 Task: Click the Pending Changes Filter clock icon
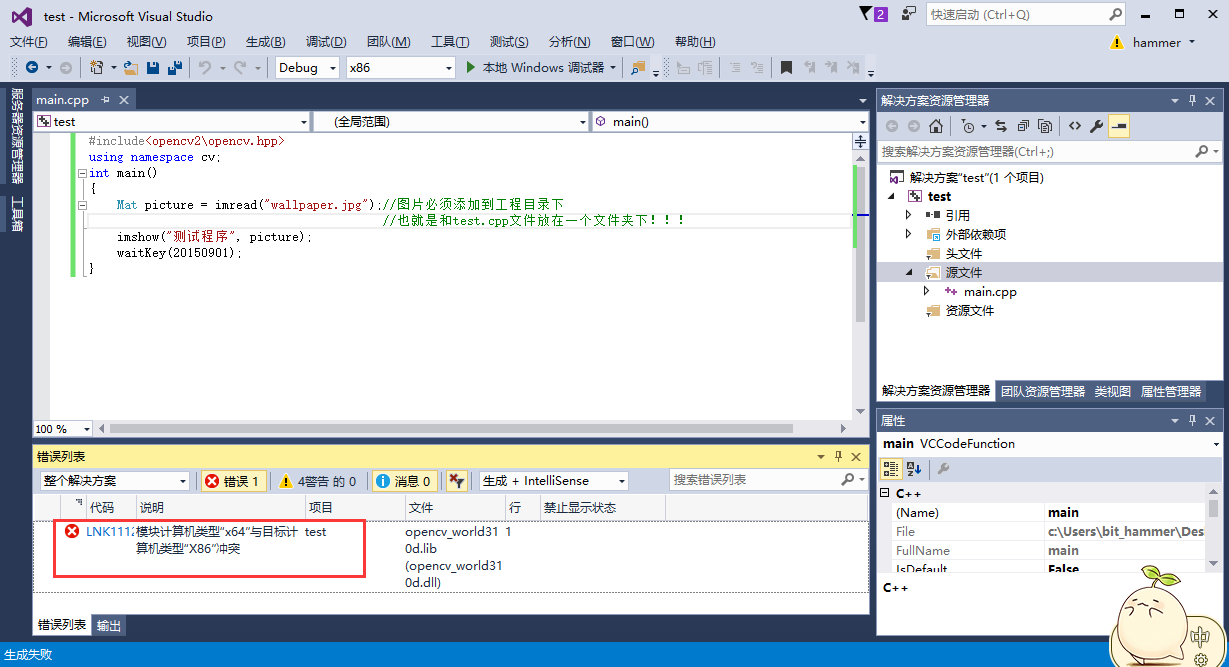pos(967,126)
